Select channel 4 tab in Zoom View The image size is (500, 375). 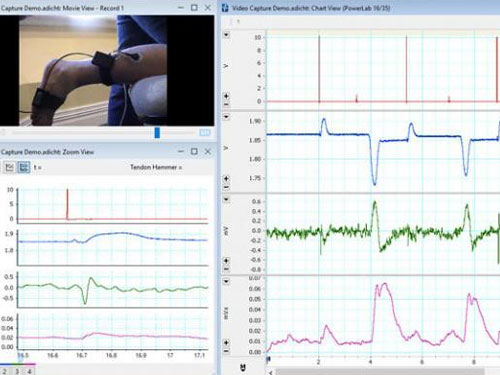pyautogui.click(x=29, y=371)
